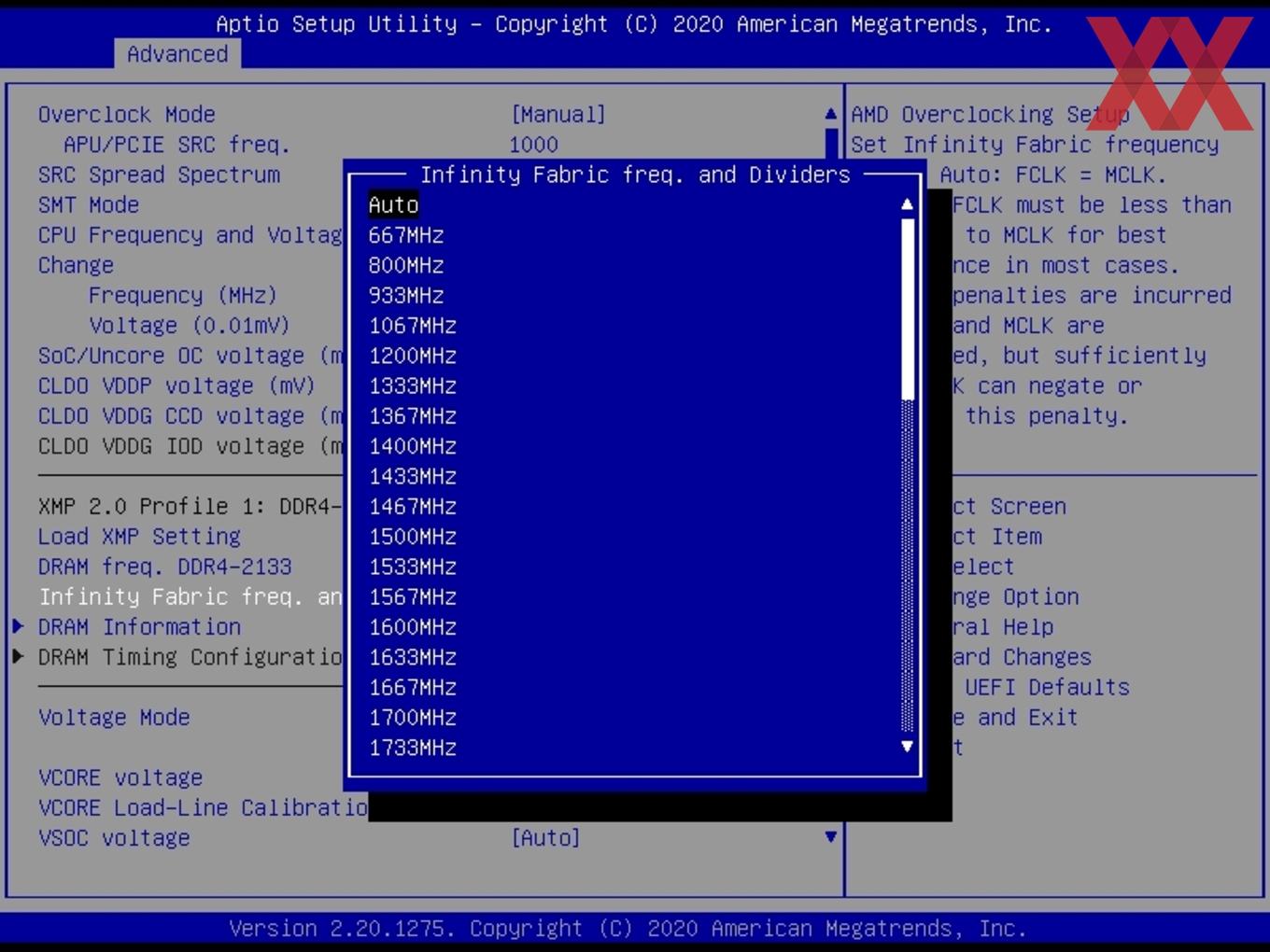
Task: Pick the 1467MHz option
Action: tap(413, 507)
